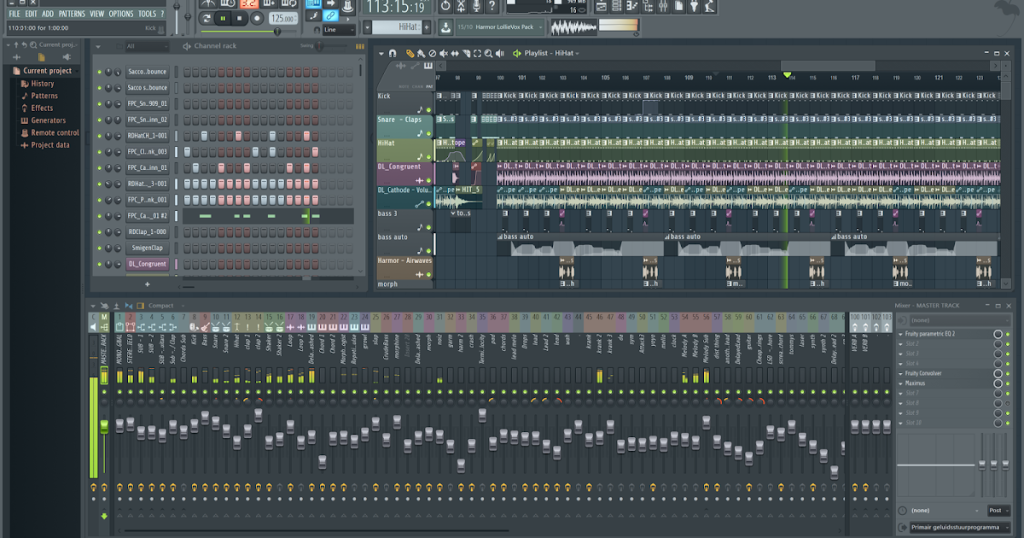
Task: Toggle Fruity Convolver effect enable LED
Action: point(1008,373)
